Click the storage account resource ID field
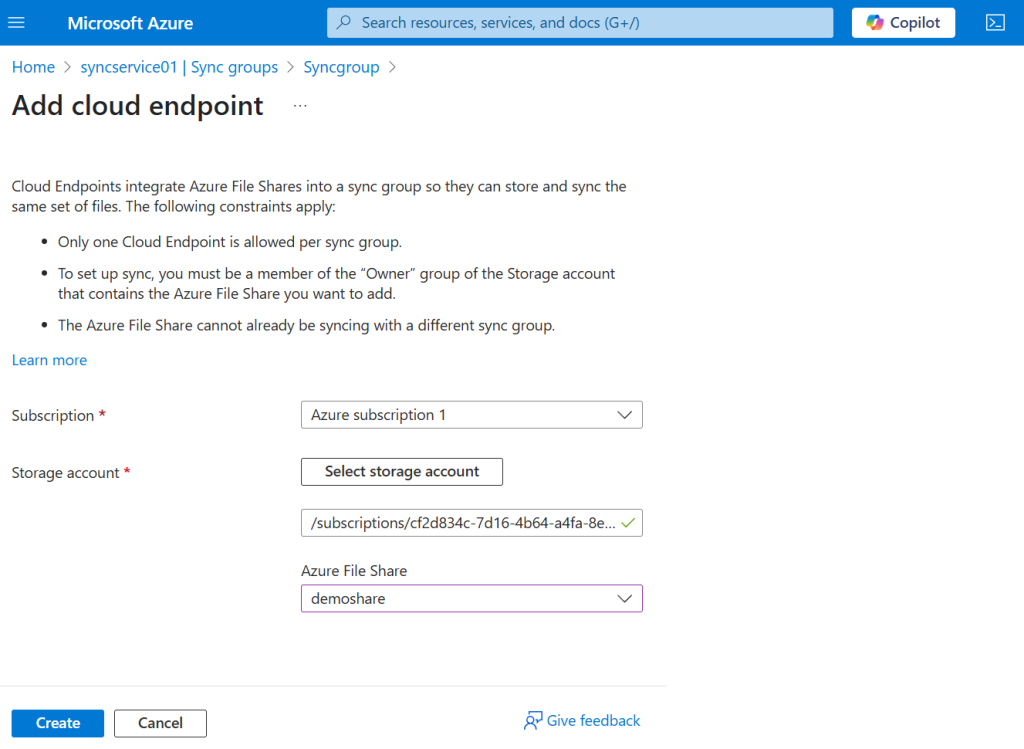 point(472,523)
